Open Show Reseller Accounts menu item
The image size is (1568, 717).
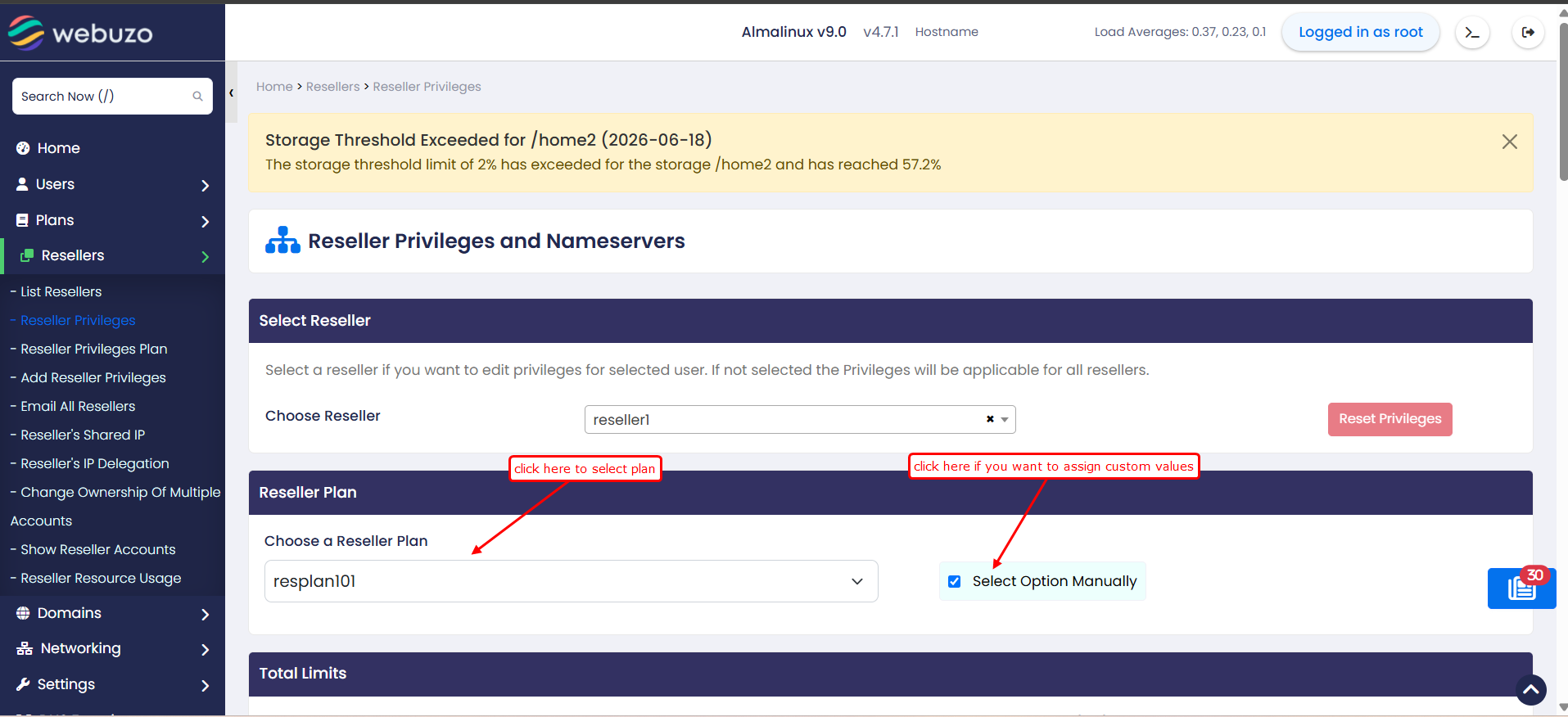pos(97,549)
